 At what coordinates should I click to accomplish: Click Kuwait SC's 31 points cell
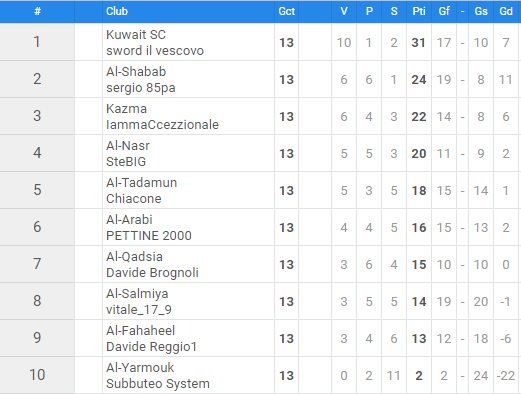[419, 43]
